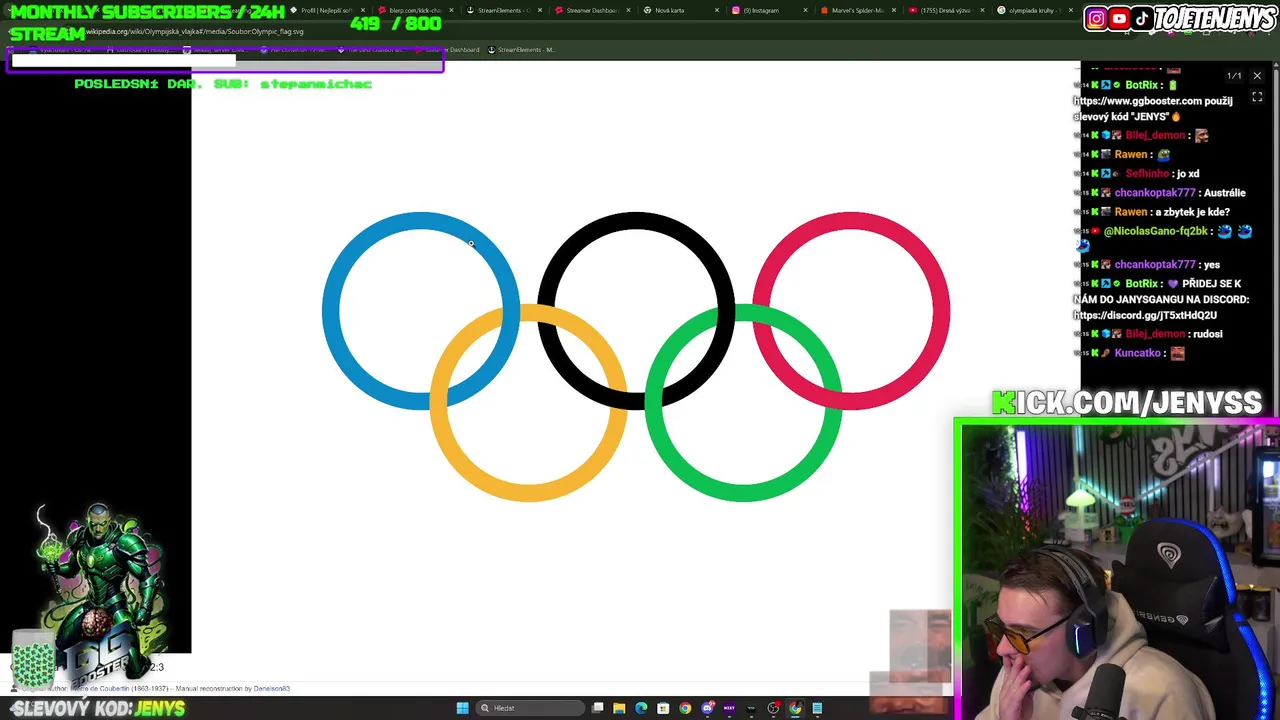Launch File Explorer from the taskbar
Viewport: 1280px width, 720px height.
tap(619, 708)
